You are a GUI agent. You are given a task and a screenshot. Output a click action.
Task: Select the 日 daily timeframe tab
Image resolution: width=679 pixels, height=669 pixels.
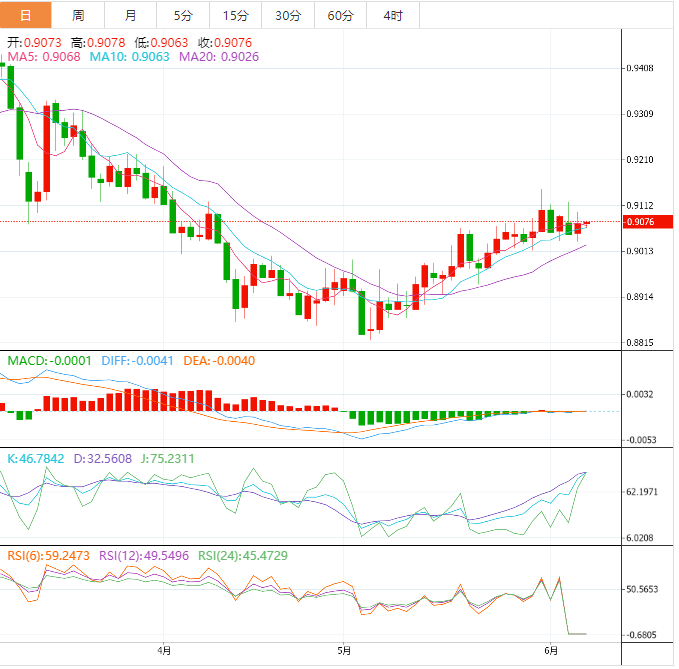(x=26, y=15)
